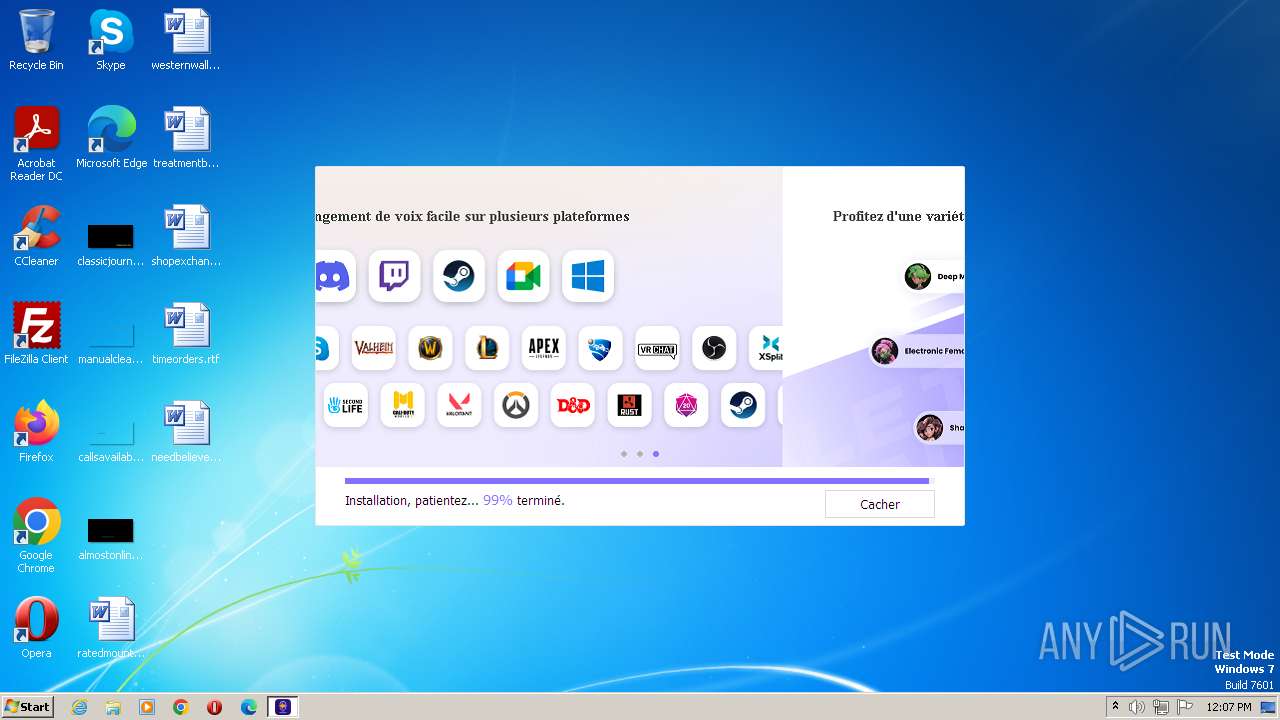This screenshot has width=1280, height=720.
Task: Go to the first carousel page dot
Action: 624,454
